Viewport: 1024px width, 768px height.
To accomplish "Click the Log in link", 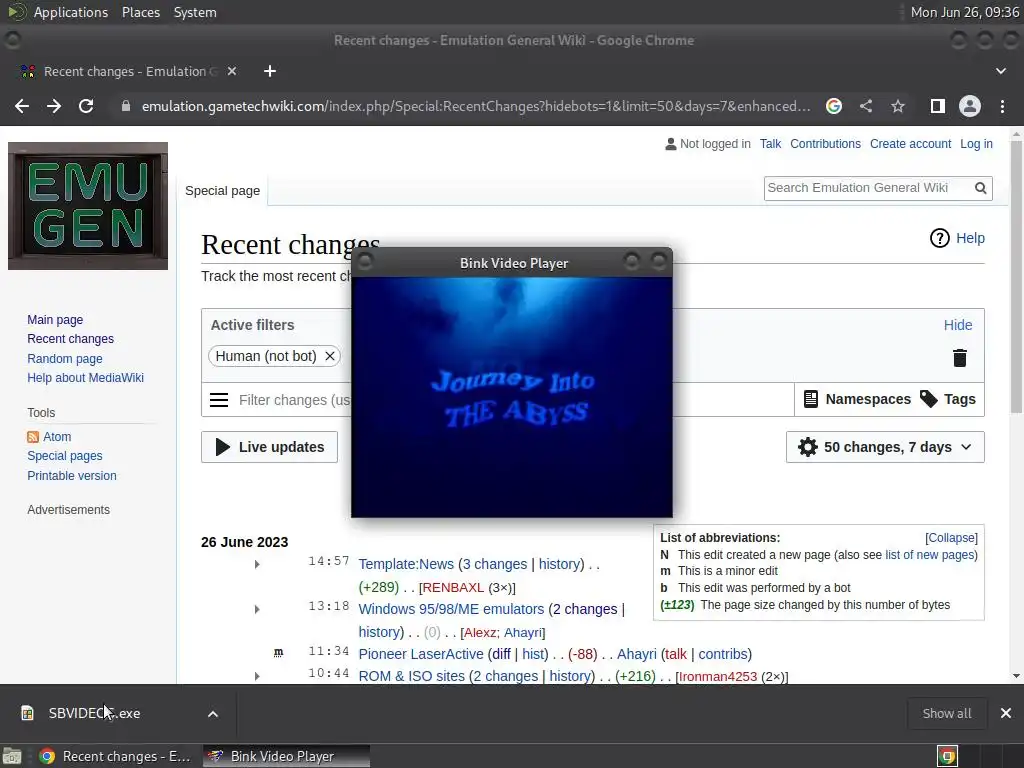I will tap(976, 144).
